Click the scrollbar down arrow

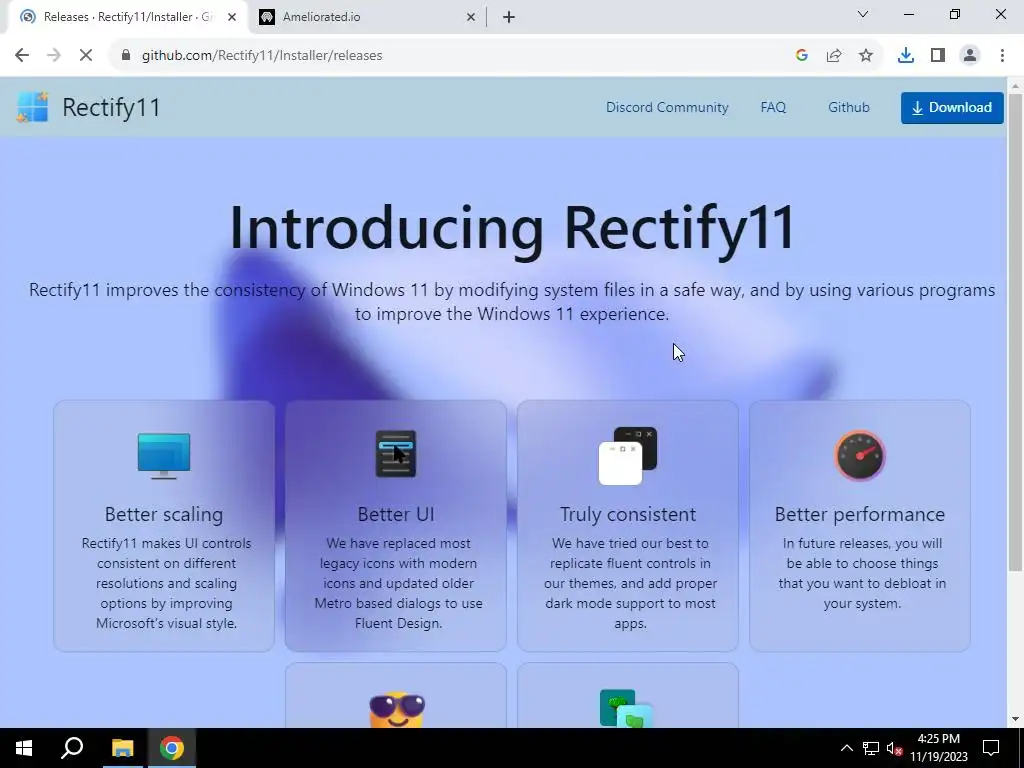pyautogui.click(x=1016, y=719)
